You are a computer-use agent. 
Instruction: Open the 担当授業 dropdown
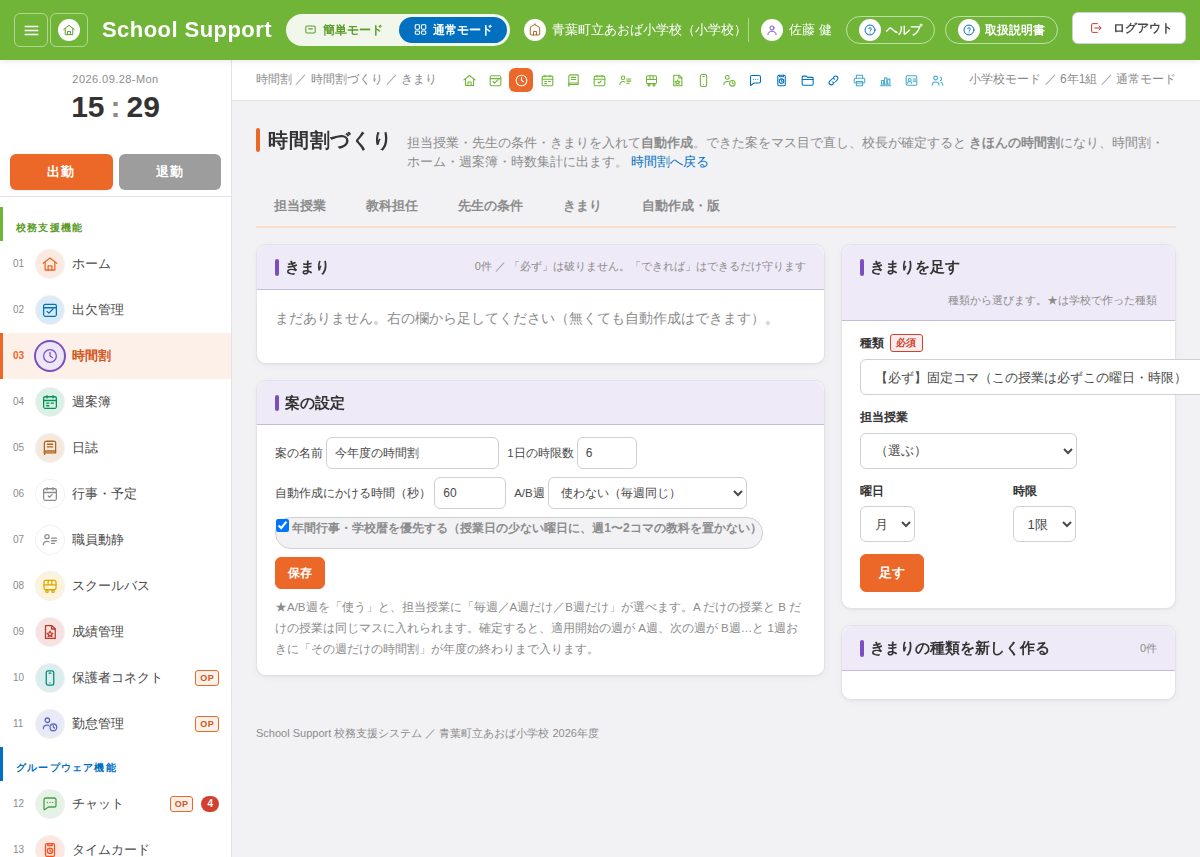click(x=968, y=451)
